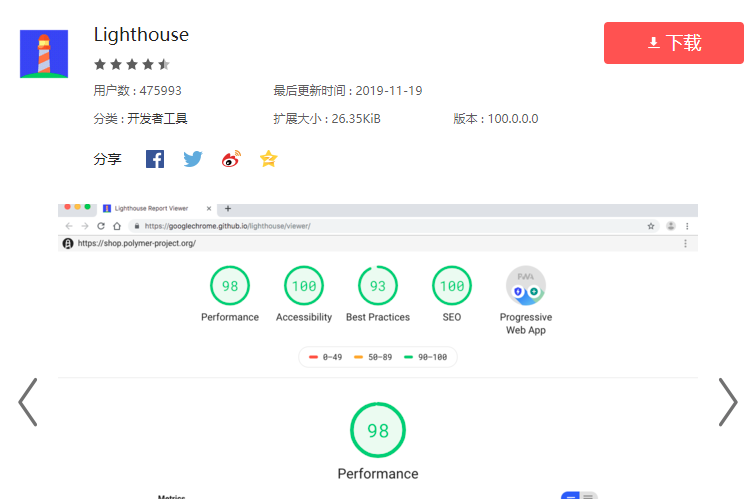Share via the Twitter bird icon
755x499 pixels.
pyautogui.click(x=193, y=159)
